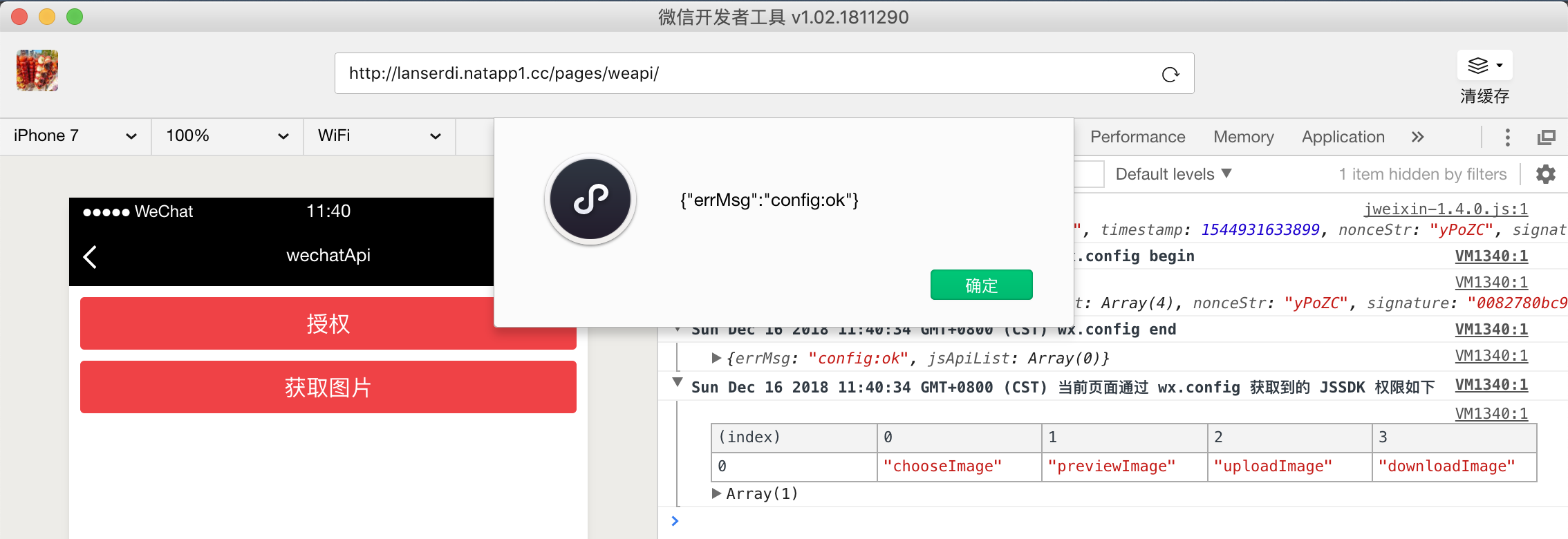Click the green maximize window button
Image resolution: width=1568 pixels, height=539 pixels.
point(75,17)
